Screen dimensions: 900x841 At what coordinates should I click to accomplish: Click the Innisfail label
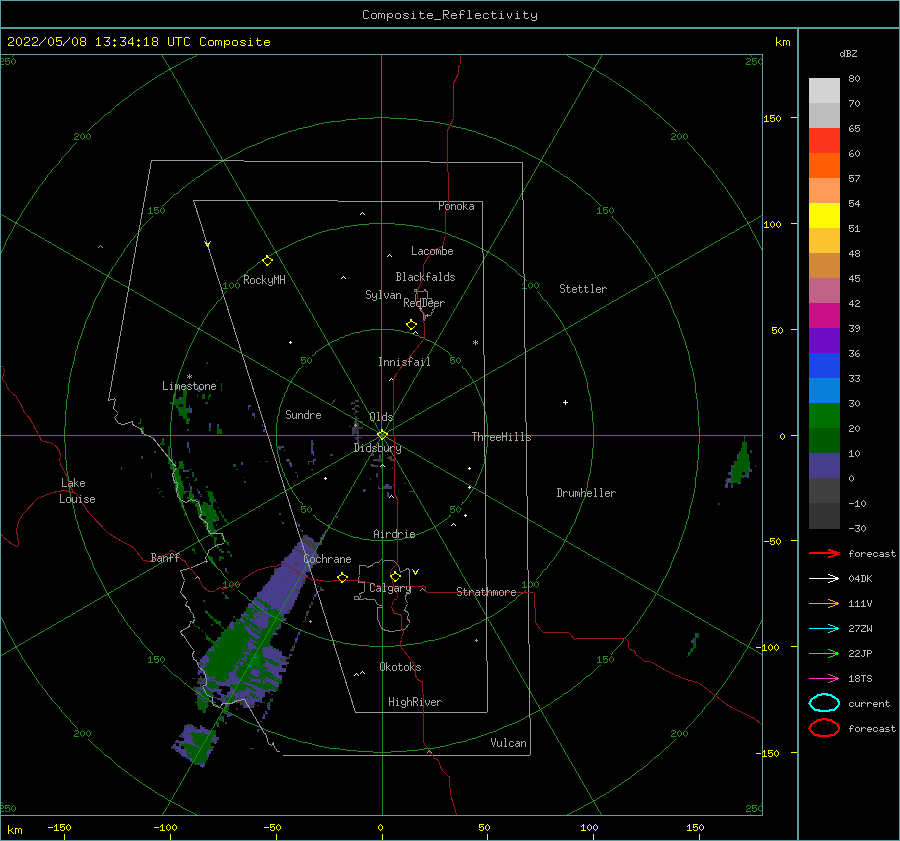[404, 362]
